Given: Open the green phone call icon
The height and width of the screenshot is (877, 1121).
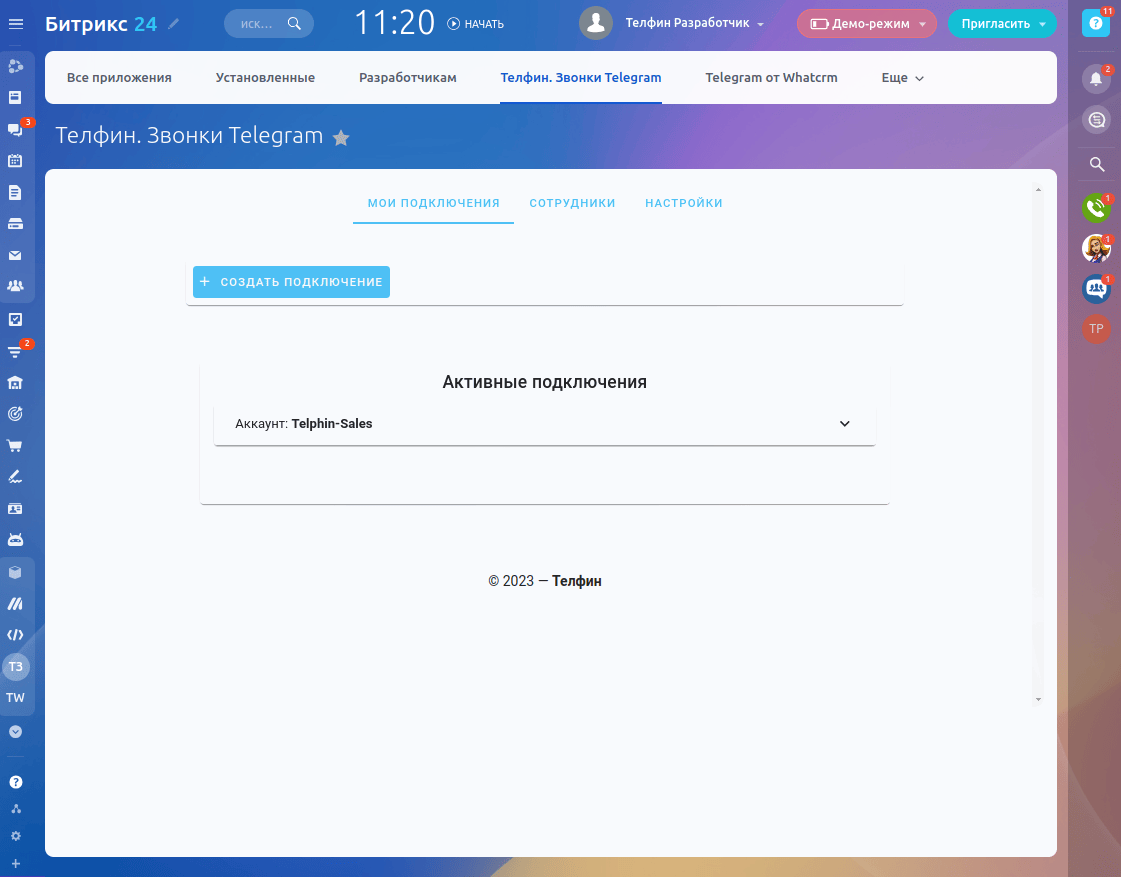Looking at the screenshot, I should click(x=1096, y=208).
